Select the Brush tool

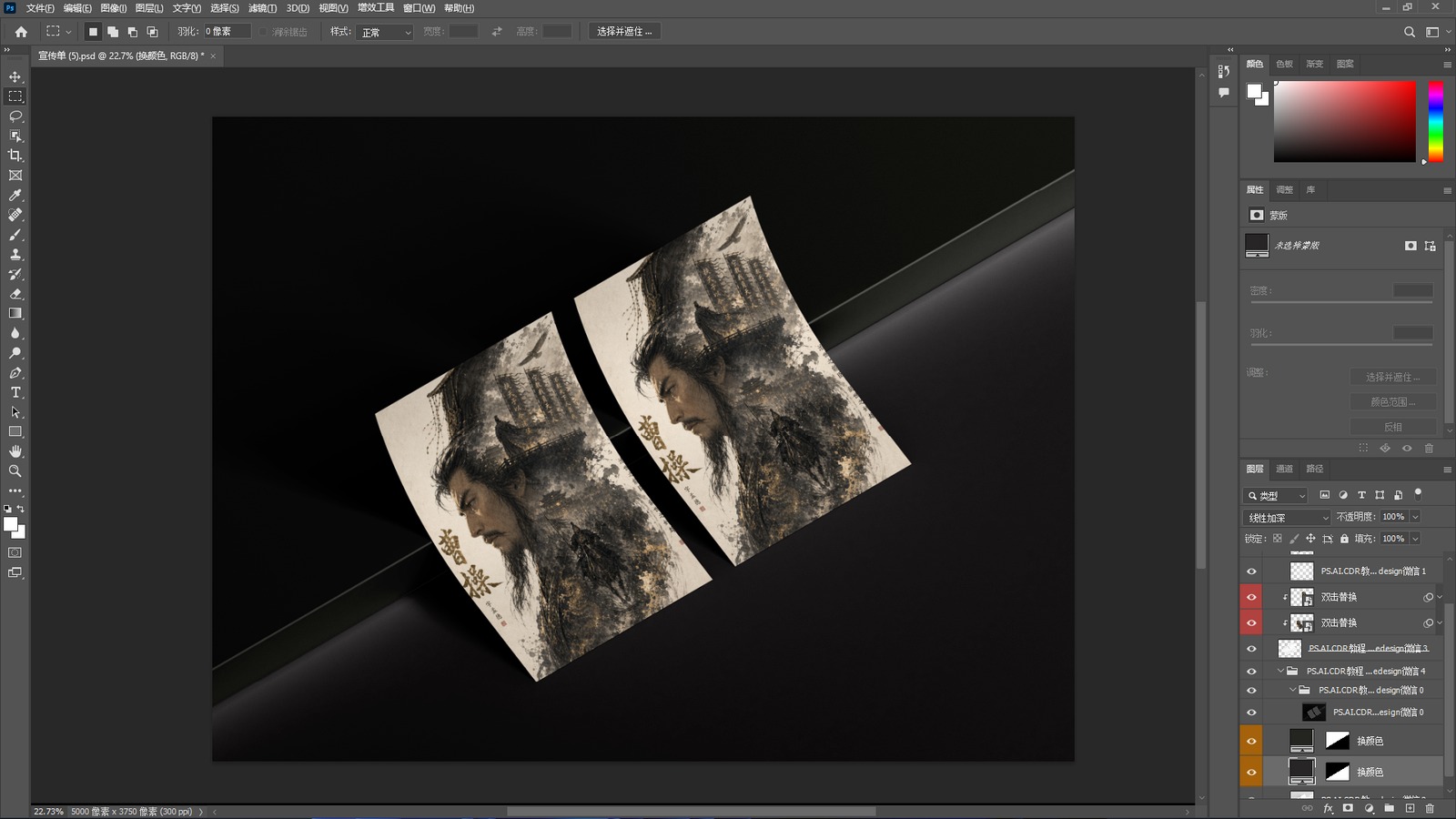15,235
